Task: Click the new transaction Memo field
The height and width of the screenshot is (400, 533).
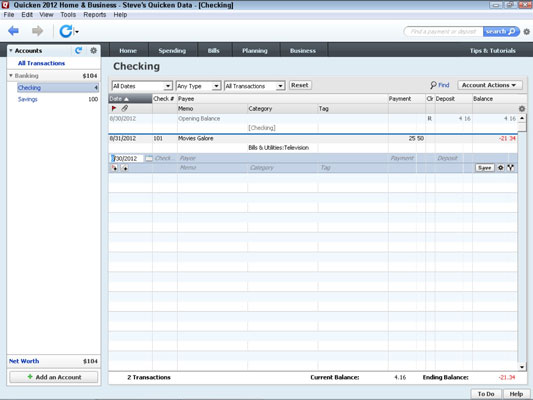Action: 213,168
